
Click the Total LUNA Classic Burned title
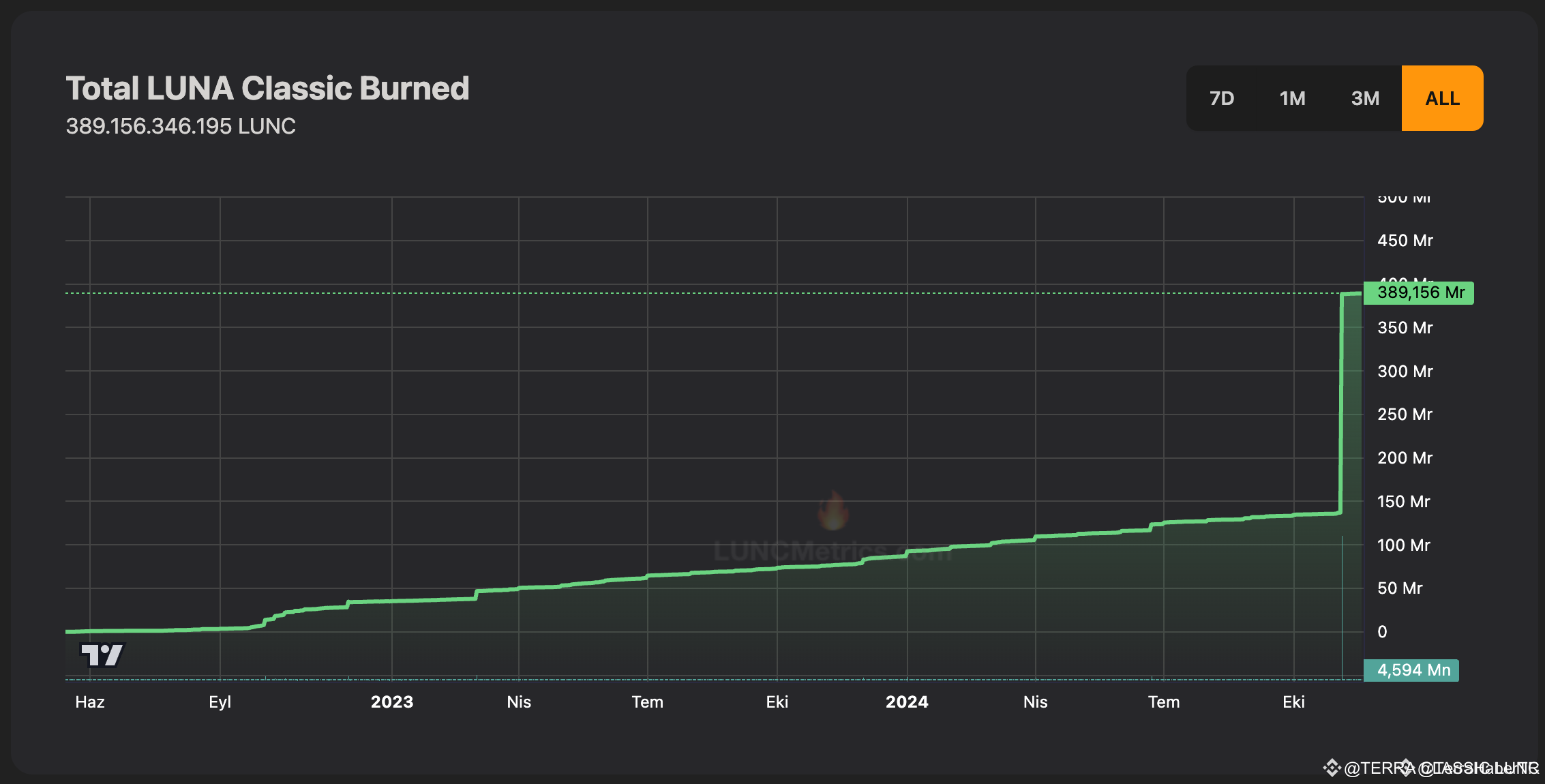[267, 88]
